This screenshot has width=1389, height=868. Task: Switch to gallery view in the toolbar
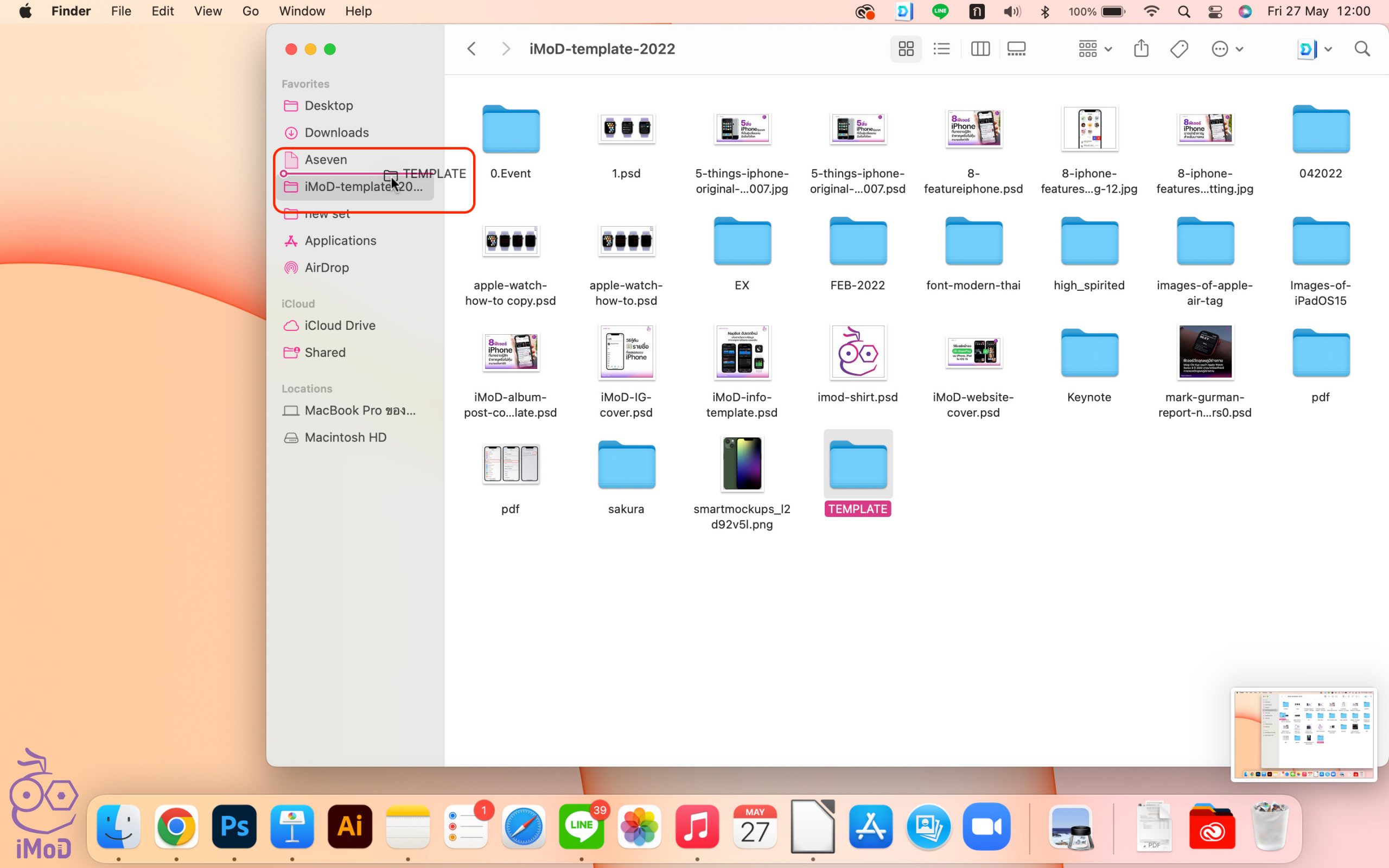pos(1016,49)
